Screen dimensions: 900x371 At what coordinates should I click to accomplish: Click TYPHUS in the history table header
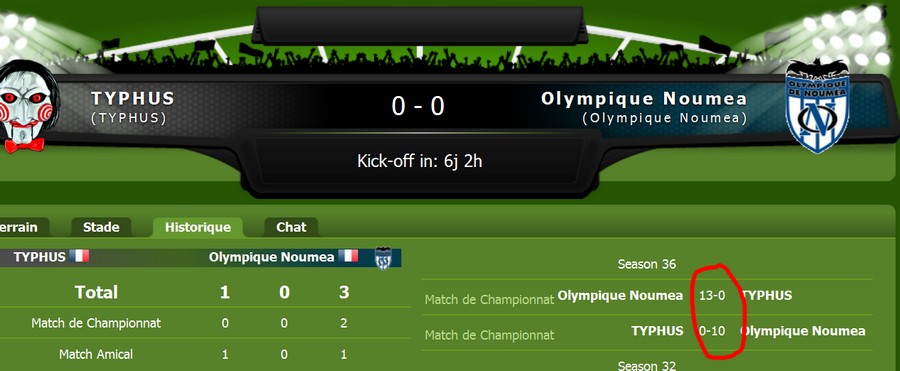(x=40, y=257)
